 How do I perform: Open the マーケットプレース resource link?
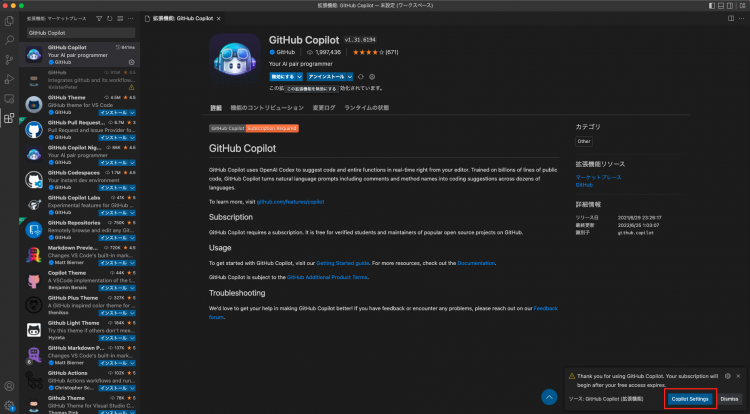coord(598,177)
